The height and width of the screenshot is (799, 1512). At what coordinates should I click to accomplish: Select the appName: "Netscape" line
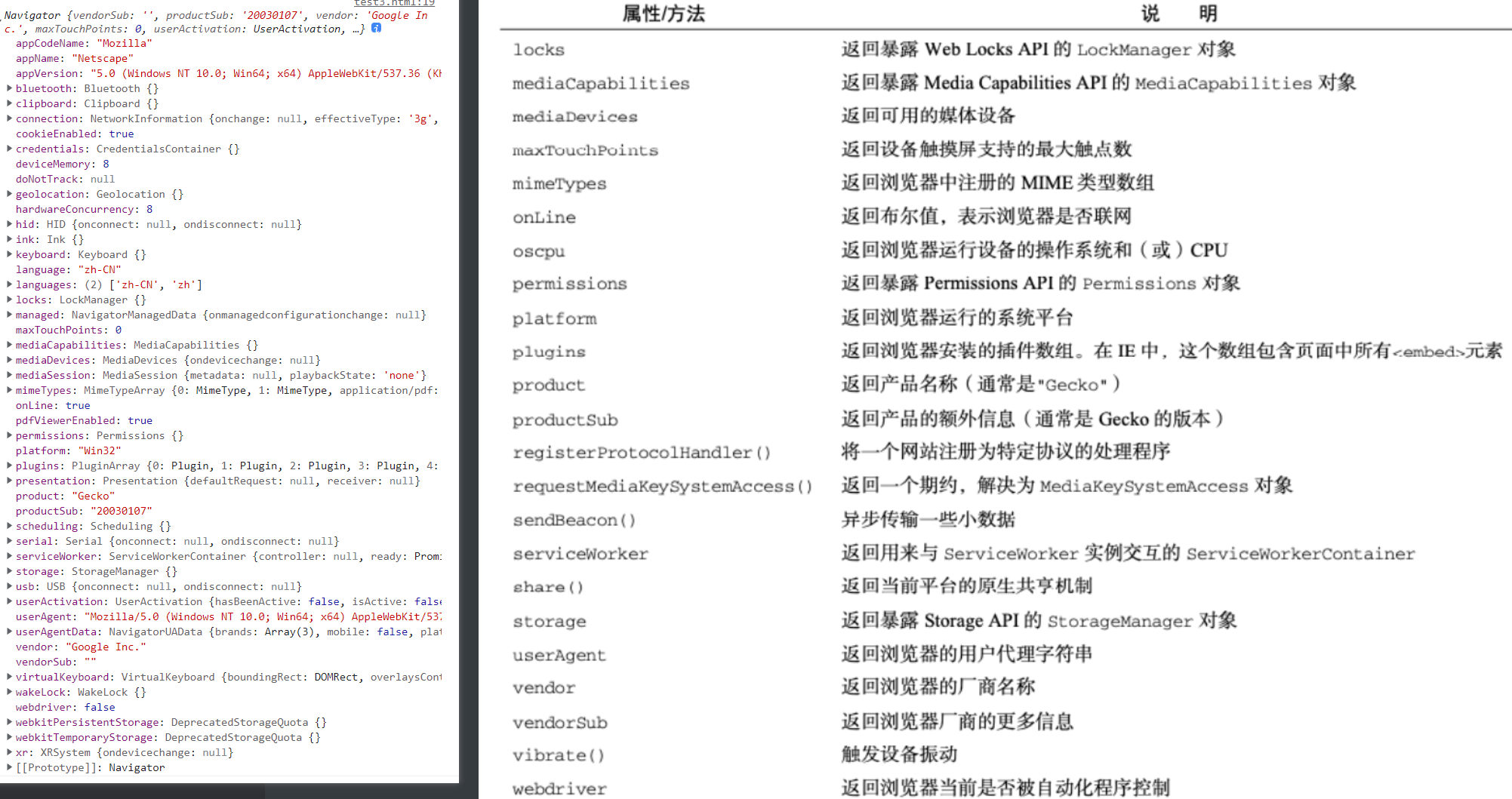pyautogui.click(x=75, y=58)
